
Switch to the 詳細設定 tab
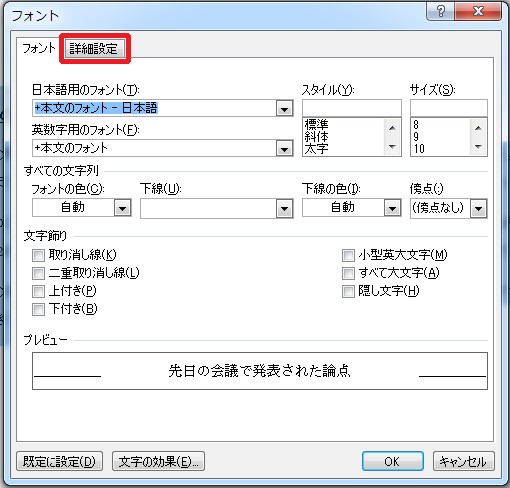tap(95, 49)
